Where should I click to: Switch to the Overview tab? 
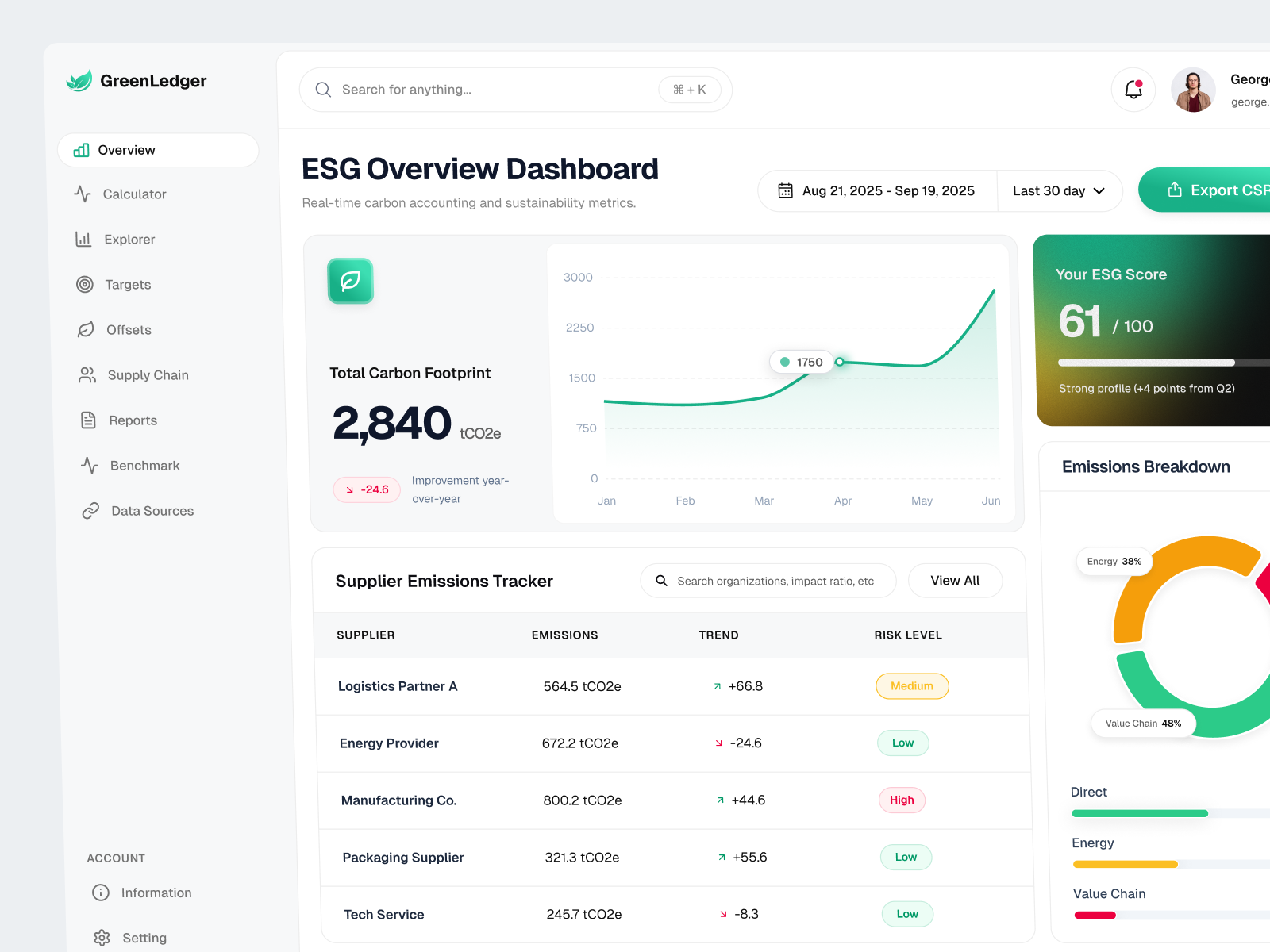pos(126,150)
